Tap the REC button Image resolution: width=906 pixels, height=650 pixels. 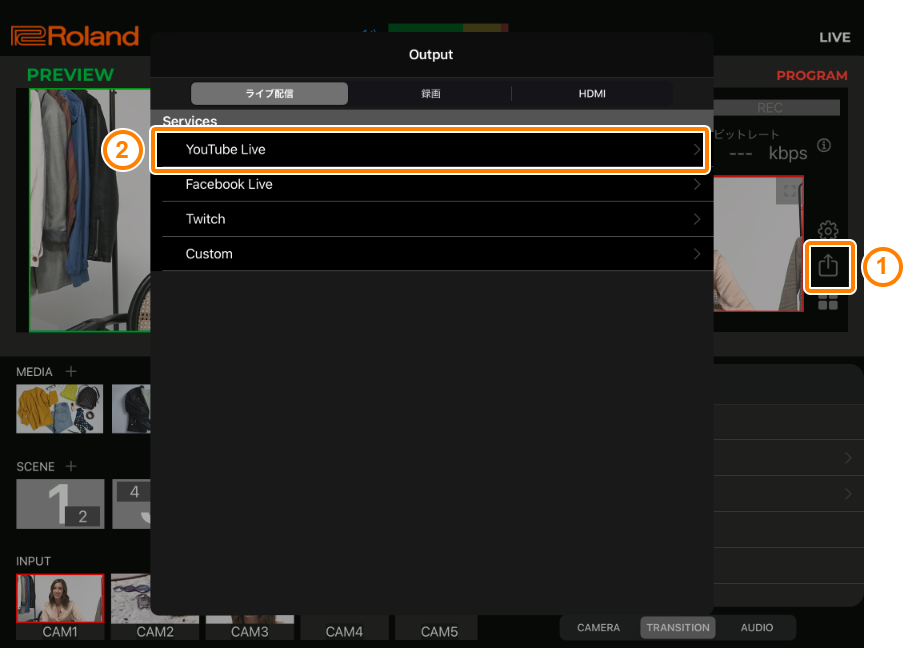tap(770, 107)
